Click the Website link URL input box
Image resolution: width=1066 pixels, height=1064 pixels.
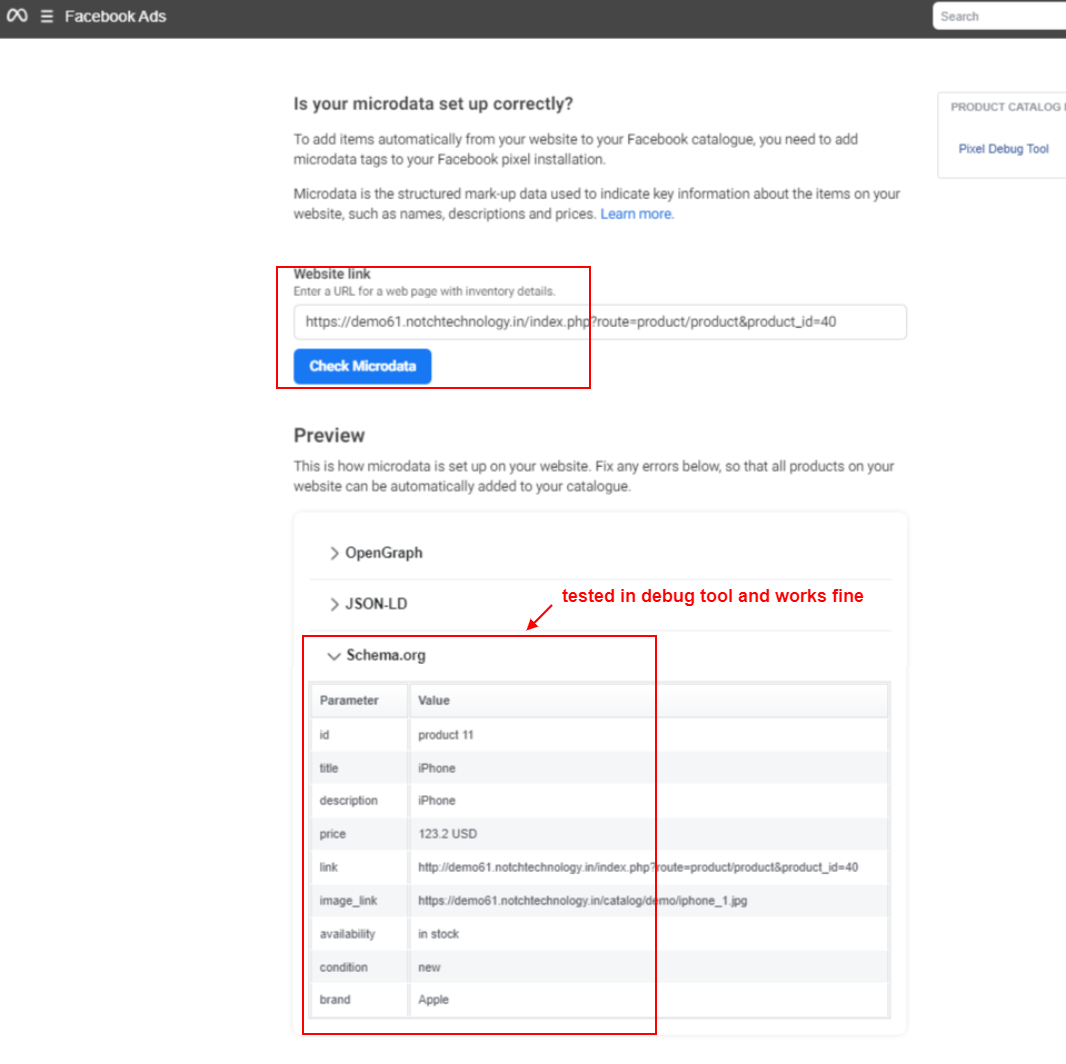click(600, 322)
